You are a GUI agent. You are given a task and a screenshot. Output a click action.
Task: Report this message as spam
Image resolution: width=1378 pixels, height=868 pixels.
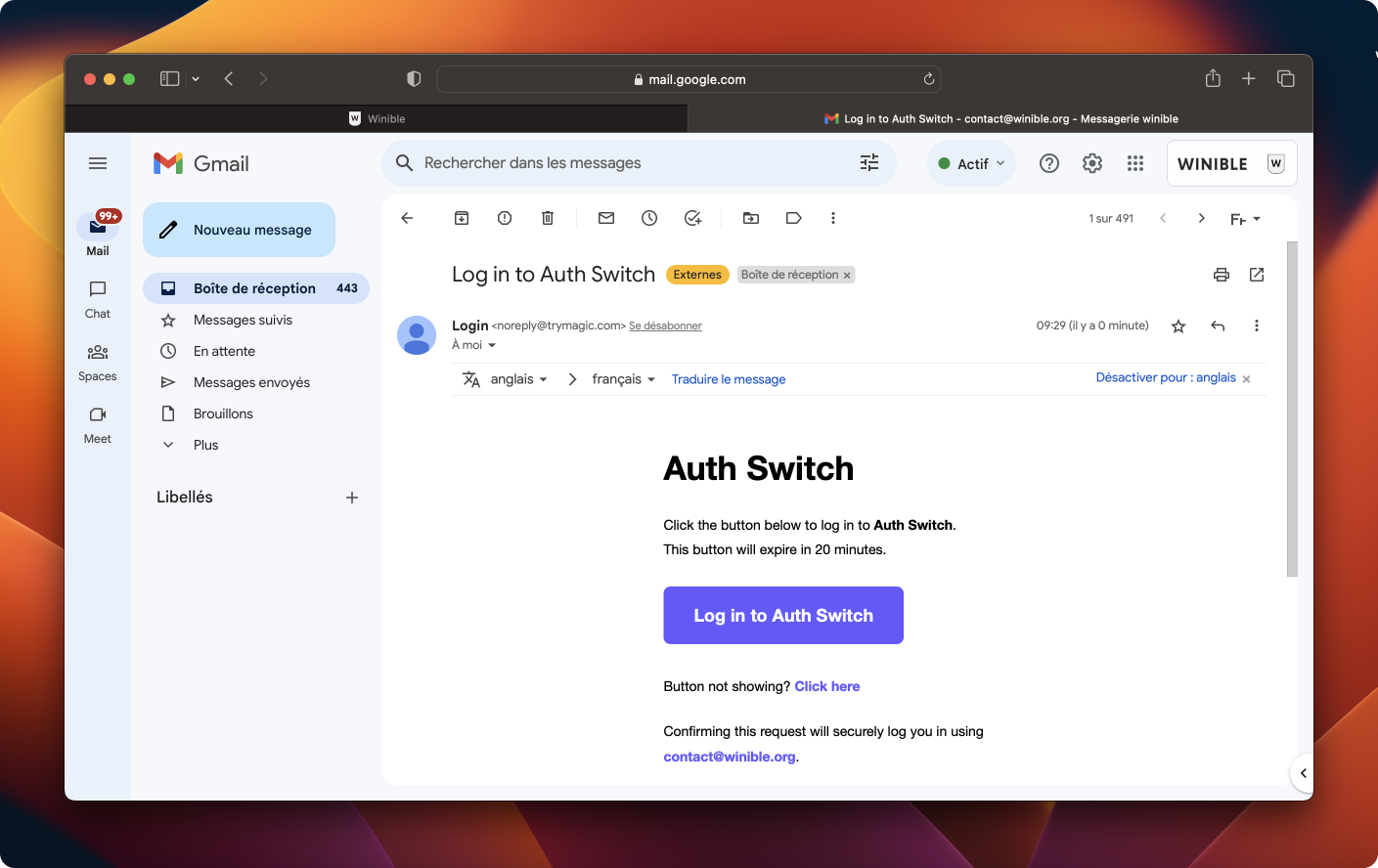pyautogui.click(x=505, y=218)
